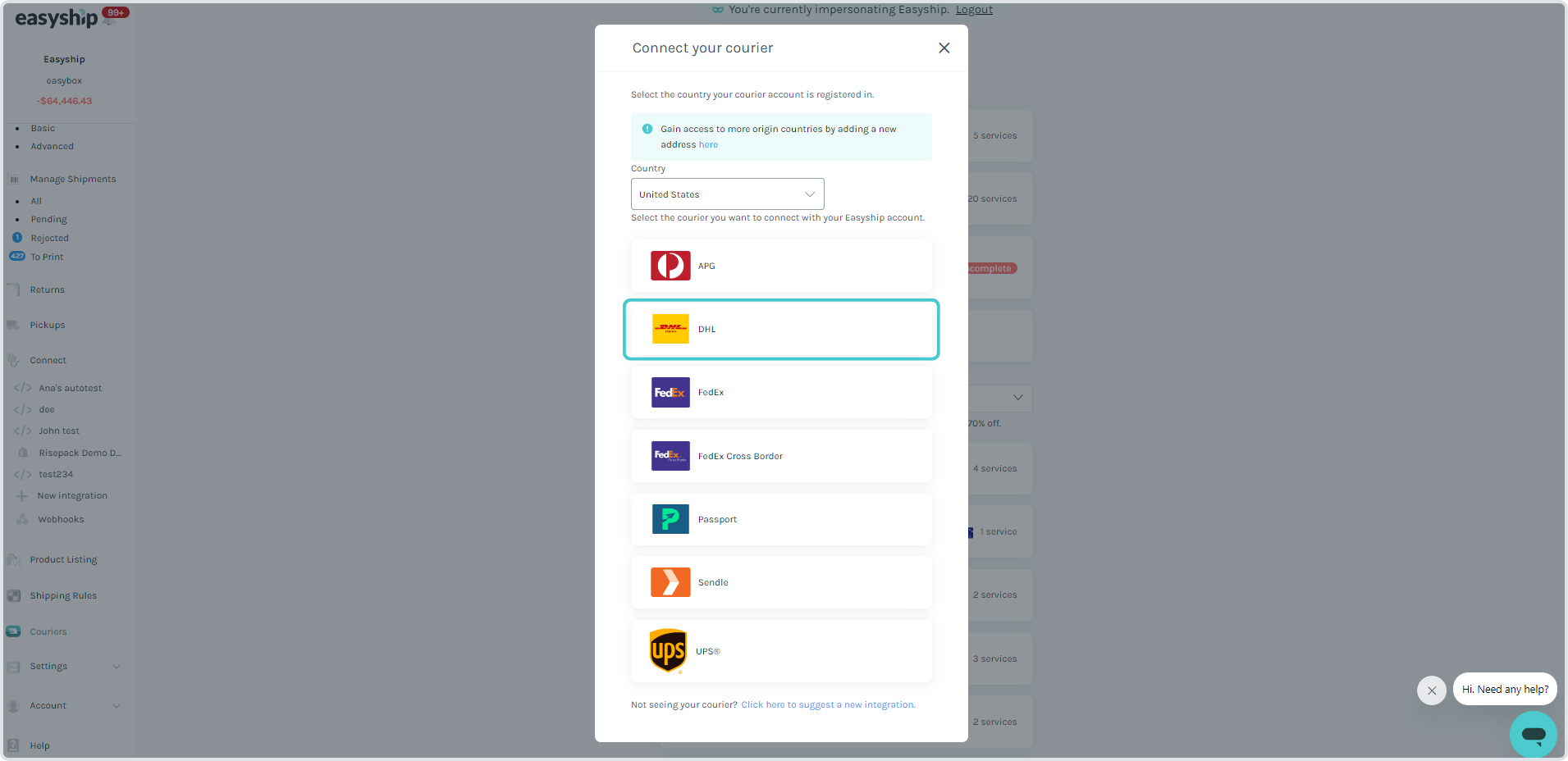Select the FedEx Cross Border logo
Screen dimensions: 1568x761
click(x=670, y=456)
